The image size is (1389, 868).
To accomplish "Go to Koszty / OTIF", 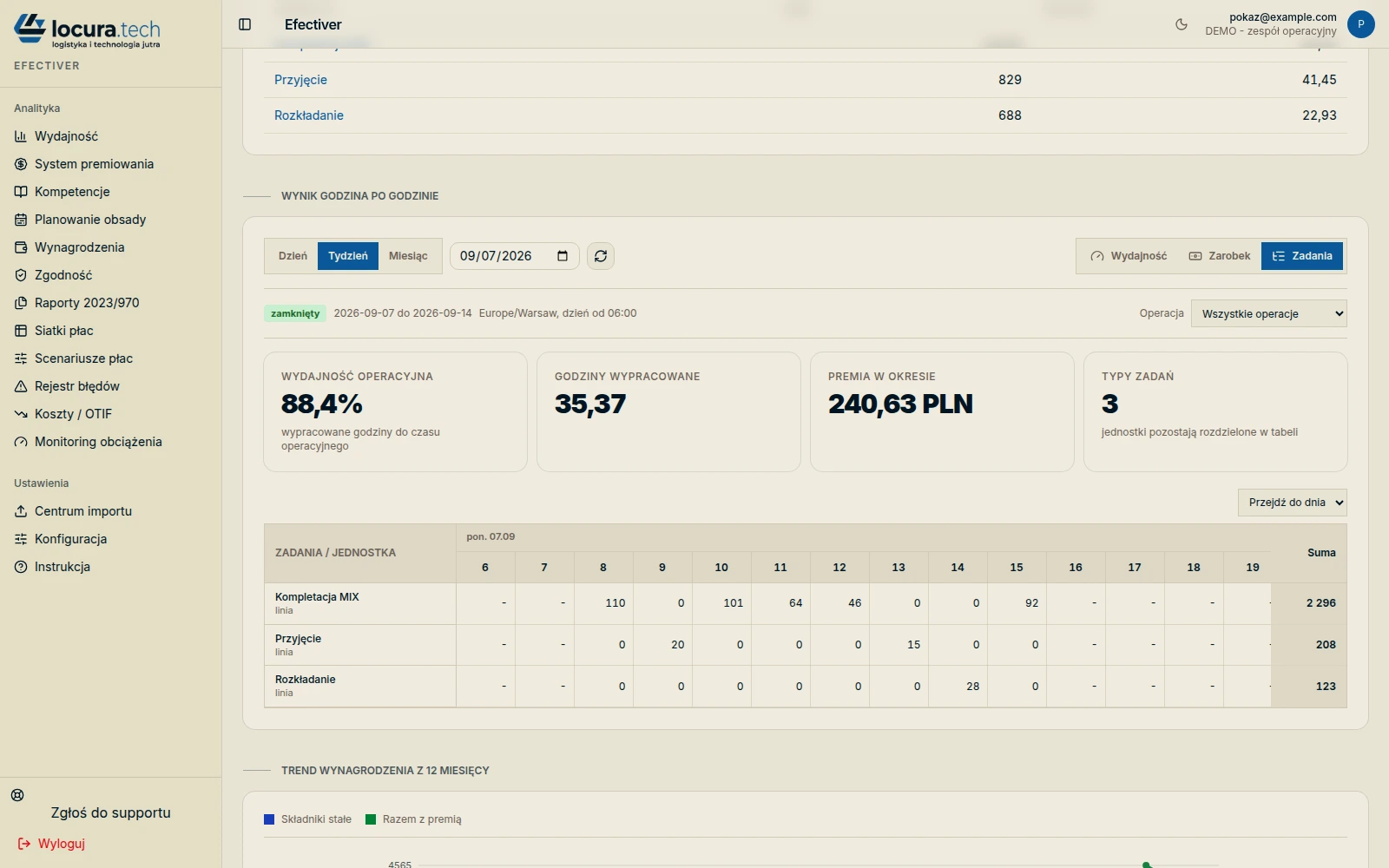I will [111, 414].
